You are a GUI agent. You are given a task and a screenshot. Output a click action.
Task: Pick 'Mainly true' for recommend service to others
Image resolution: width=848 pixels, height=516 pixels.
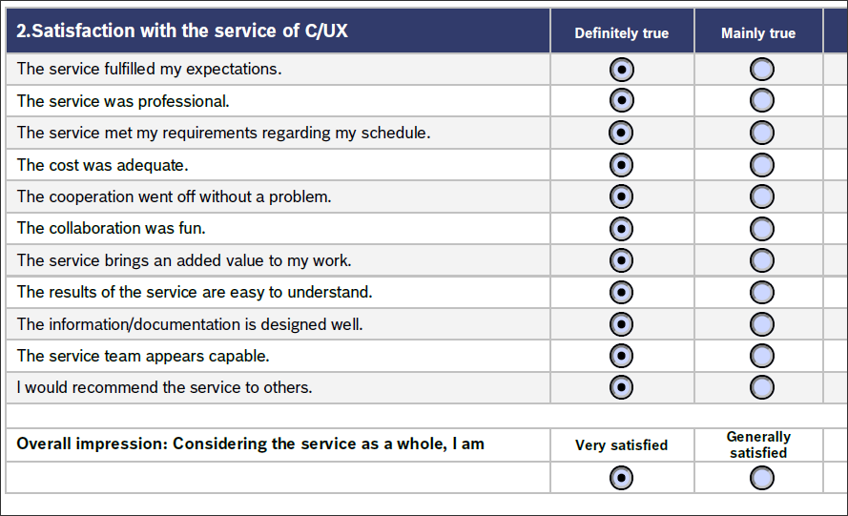pos(761,387)
